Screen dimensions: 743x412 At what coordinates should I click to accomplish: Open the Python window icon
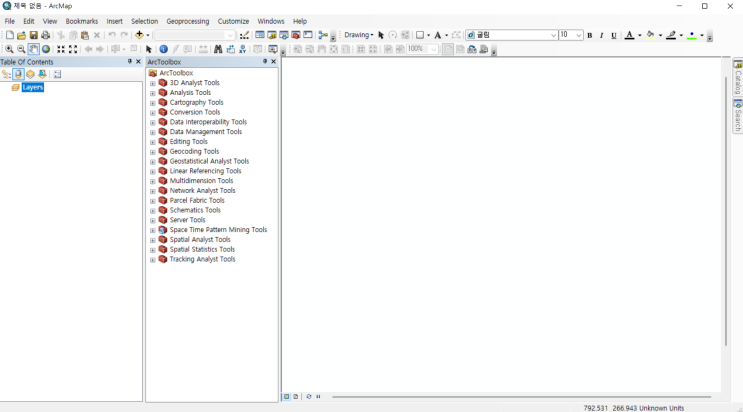pyautogui.click(x=308, y=35)
